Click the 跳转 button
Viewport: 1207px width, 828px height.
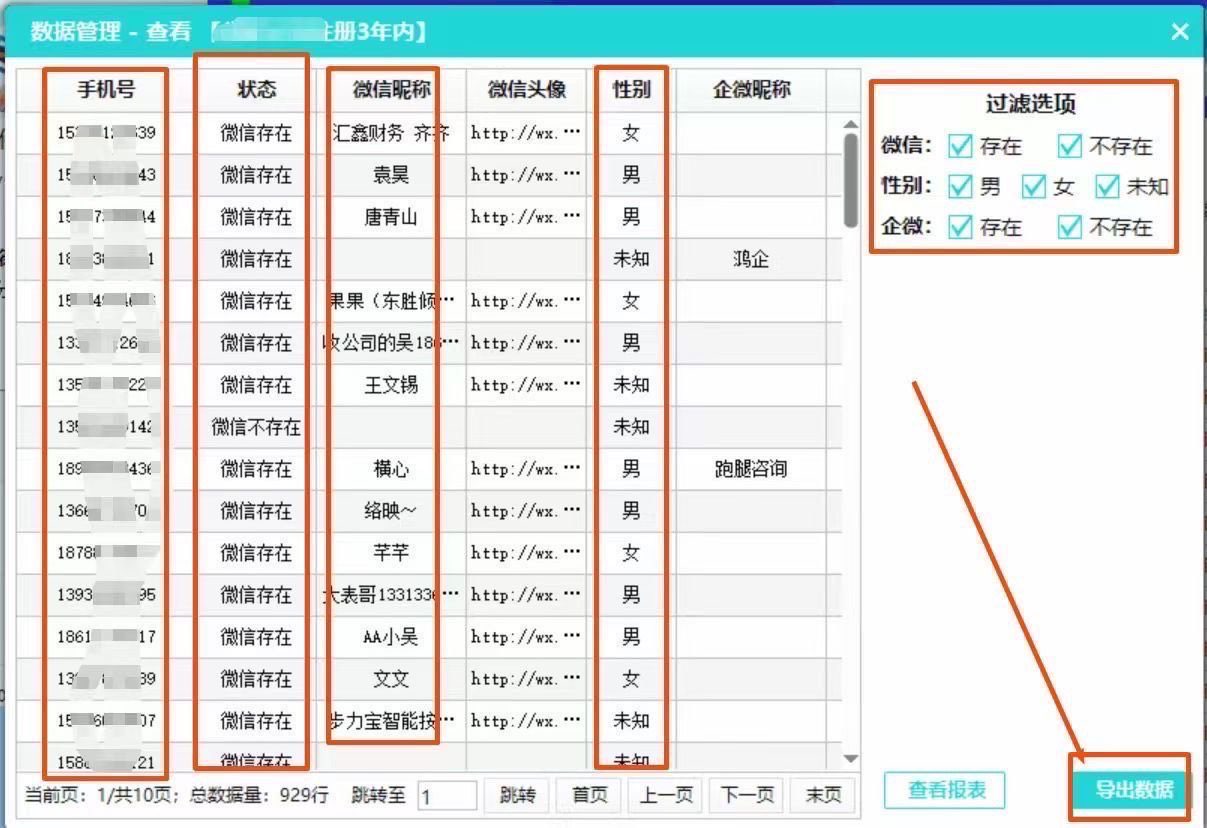[x=516, y=795]
